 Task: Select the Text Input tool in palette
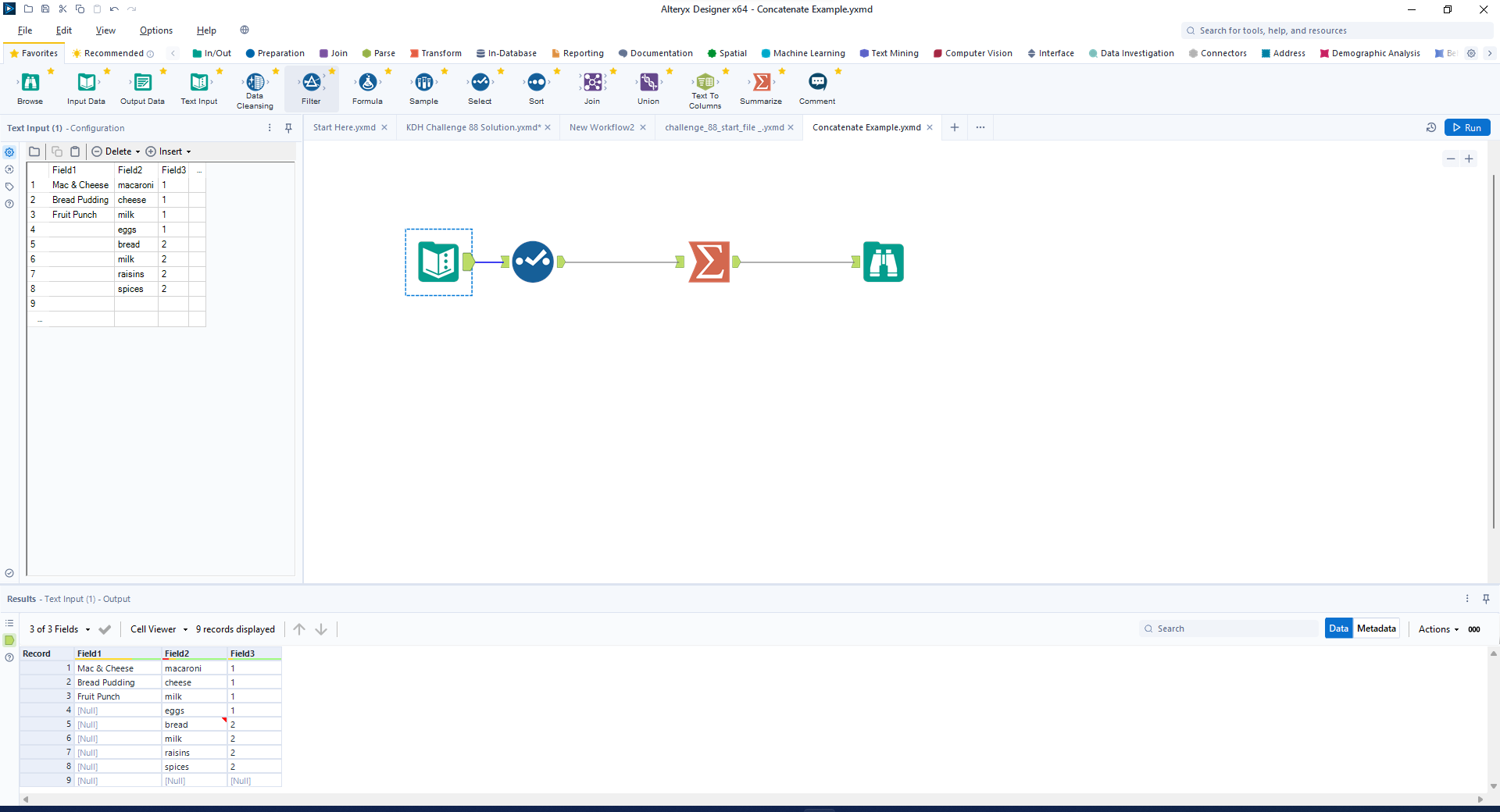tap(199, 82)
